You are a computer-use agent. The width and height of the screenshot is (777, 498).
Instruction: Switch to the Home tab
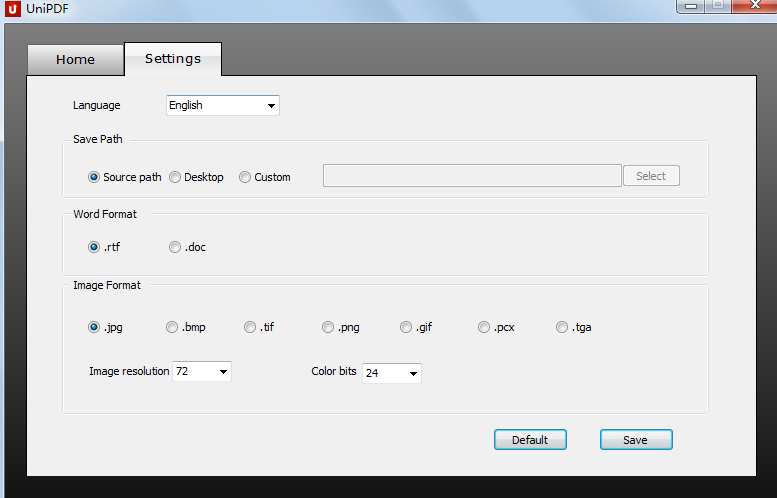[x=75, y=59]
